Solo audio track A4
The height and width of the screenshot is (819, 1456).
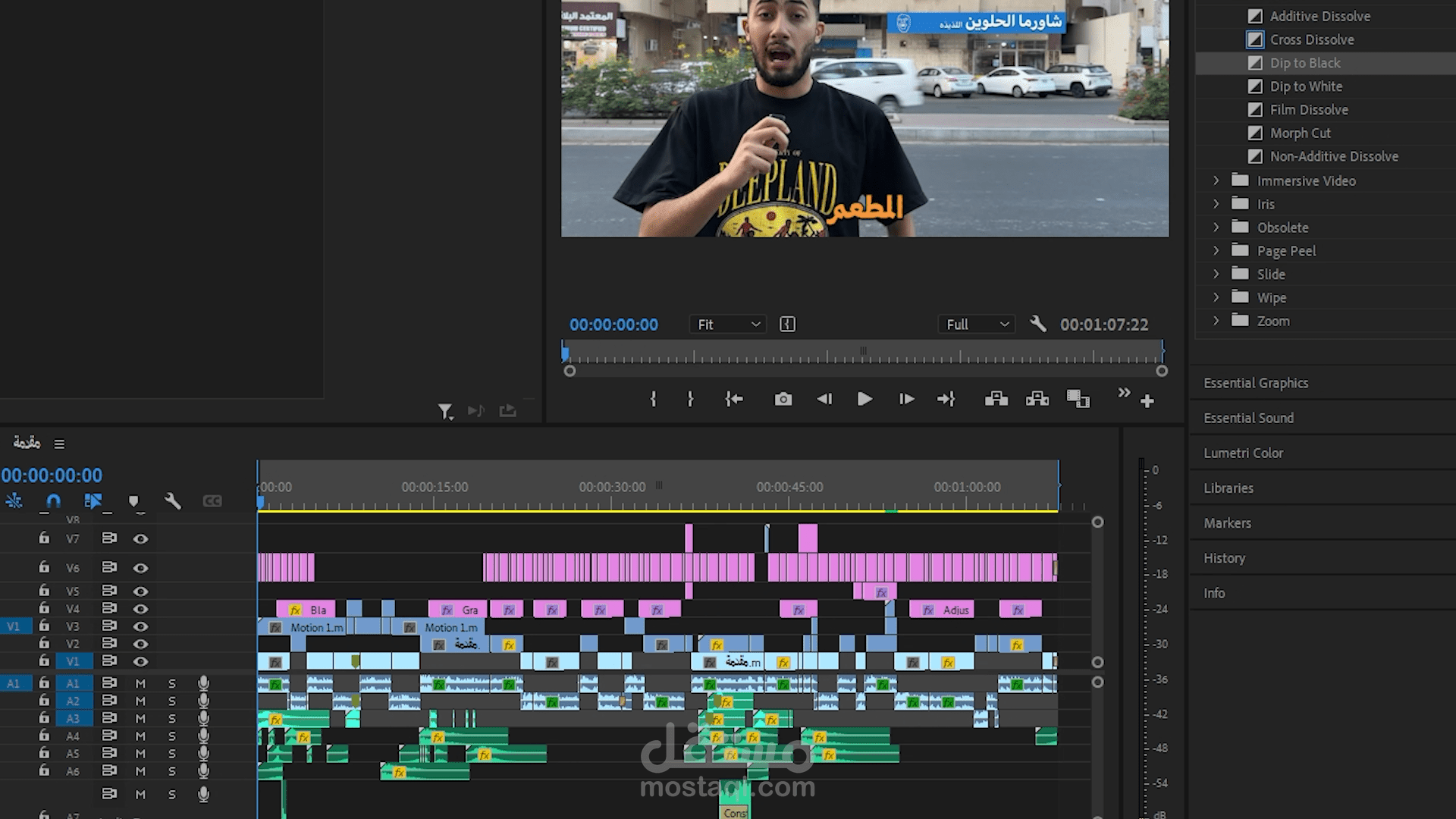(x=172, y=736)
